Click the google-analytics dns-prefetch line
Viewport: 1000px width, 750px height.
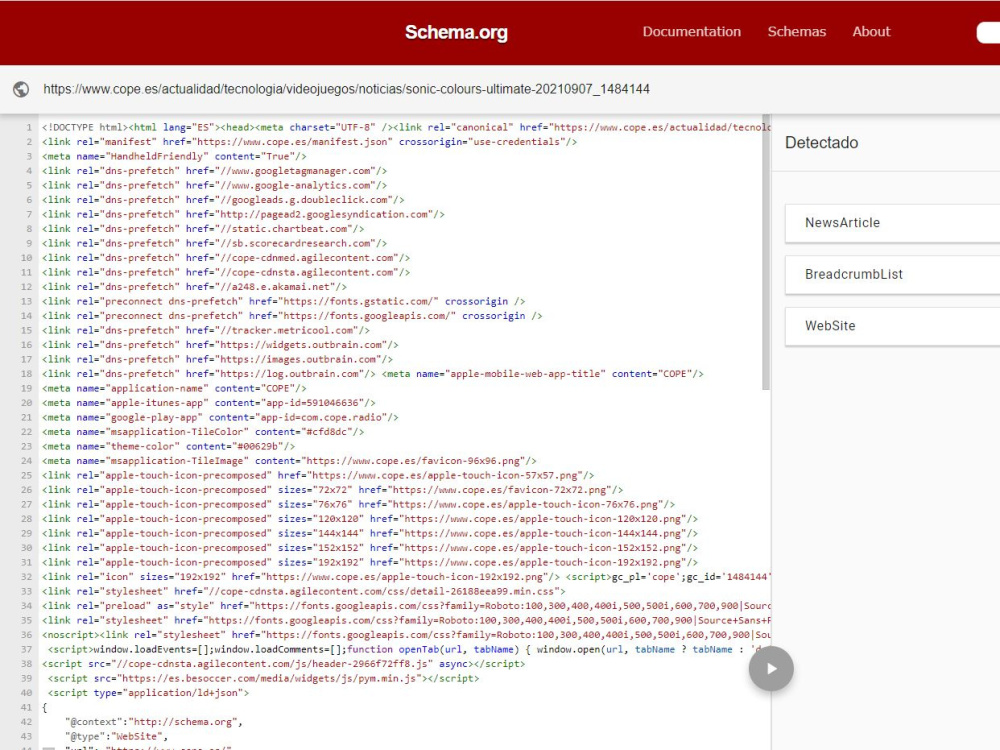[x=214, y=186]
